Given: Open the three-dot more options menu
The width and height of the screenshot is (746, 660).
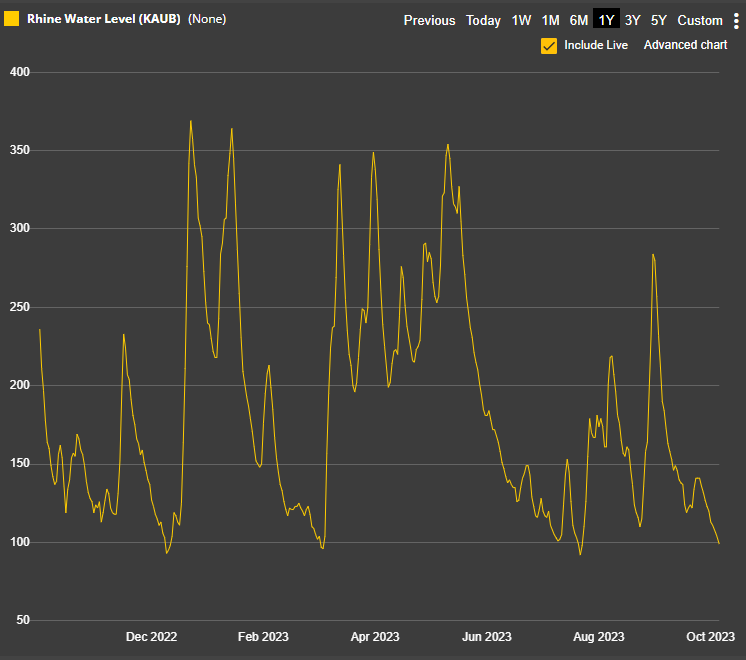Looking at the screenshot, I should [736, 20].
